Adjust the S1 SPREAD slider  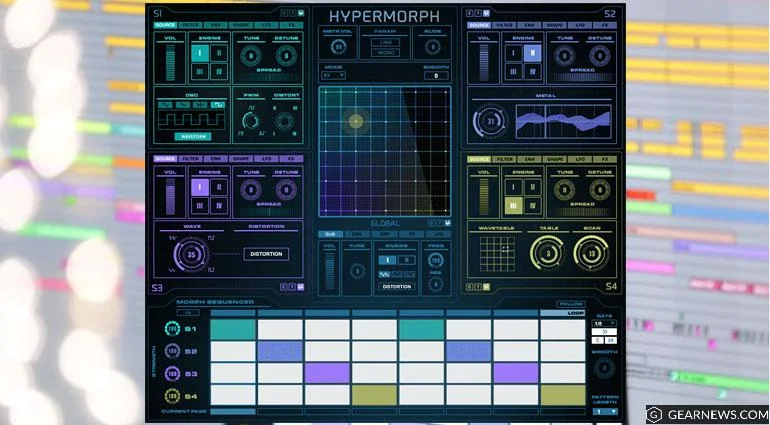coord(269,78)
